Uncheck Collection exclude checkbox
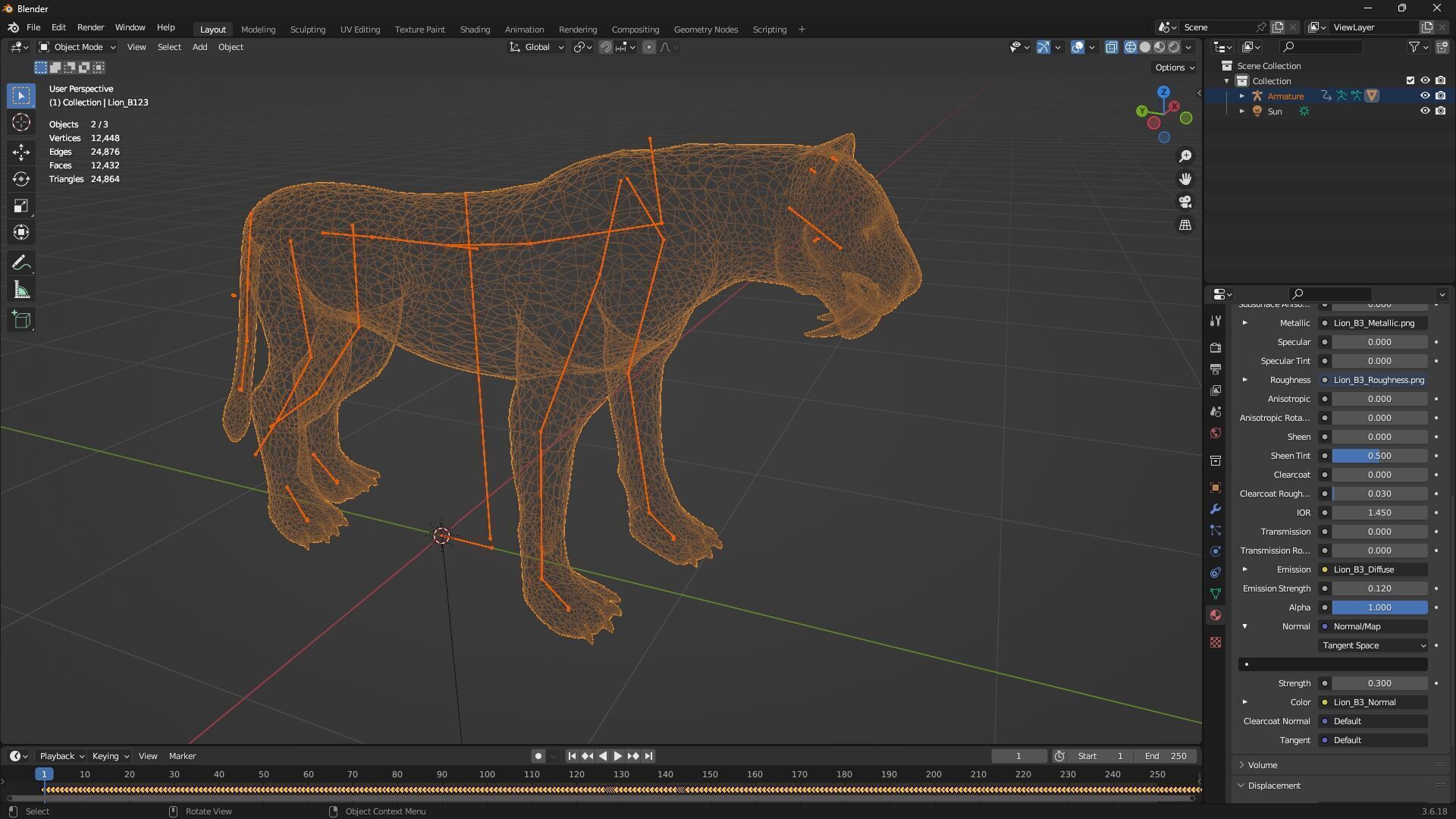This screenshot has width=1456, height=819. pos(1410,80)
